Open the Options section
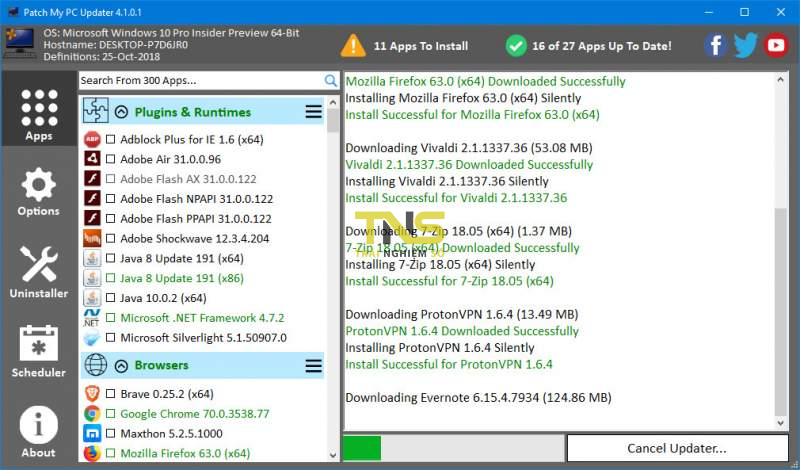The image size is (800, 470). [x=39, y=191]
